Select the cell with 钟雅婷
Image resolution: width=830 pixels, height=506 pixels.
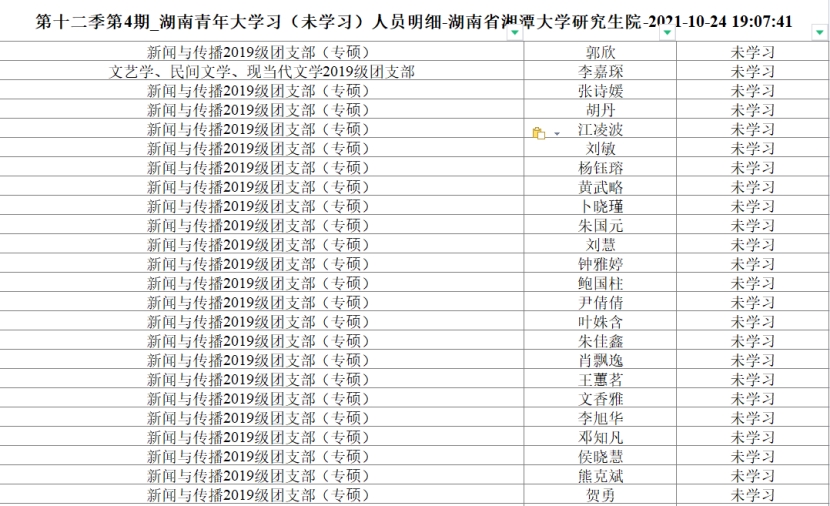pyautogui.click(x=600, y=264)
